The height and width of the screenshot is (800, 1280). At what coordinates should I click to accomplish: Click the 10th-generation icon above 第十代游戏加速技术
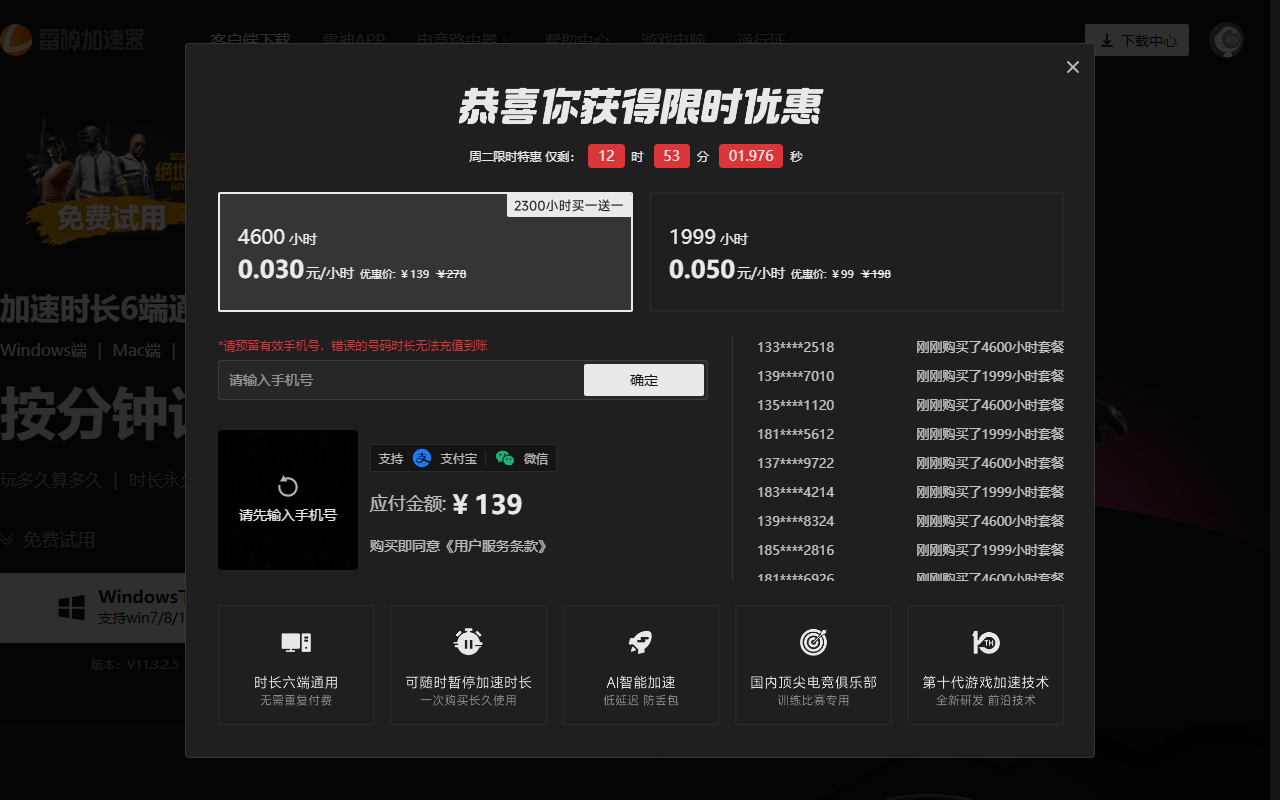pyautogui.click(x=986, y=642)
